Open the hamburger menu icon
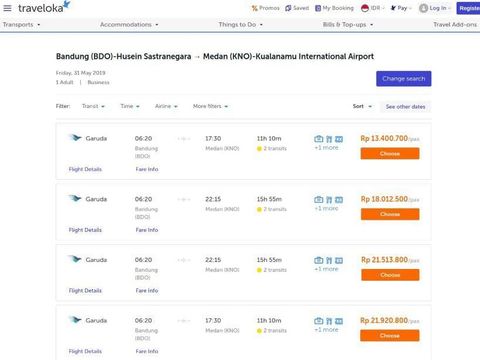Image resolution: width=480 pixels, height=360 pixels. coord(7,8)
